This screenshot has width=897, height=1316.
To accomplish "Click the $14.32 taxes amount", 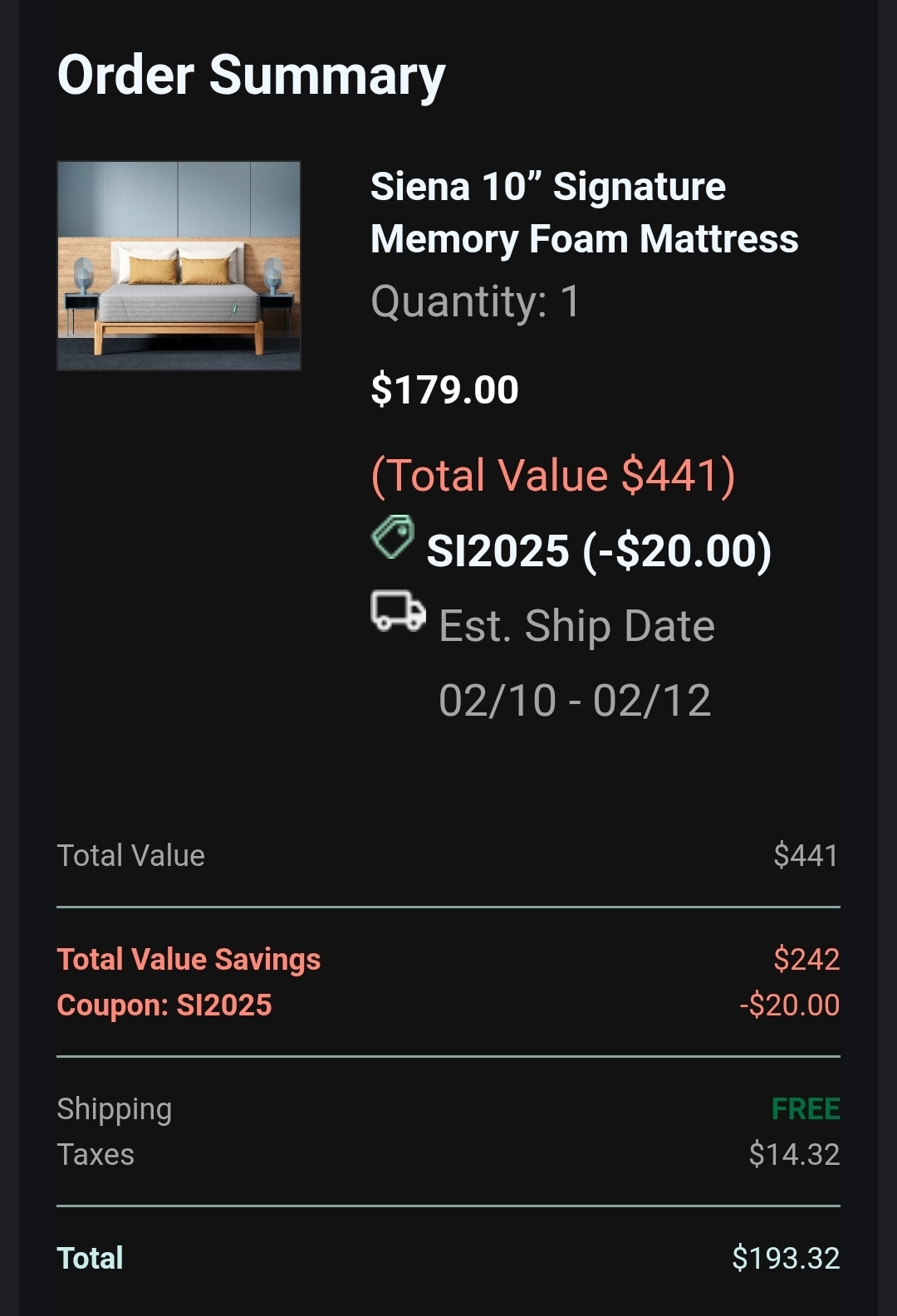I will tap(793, 1154).
